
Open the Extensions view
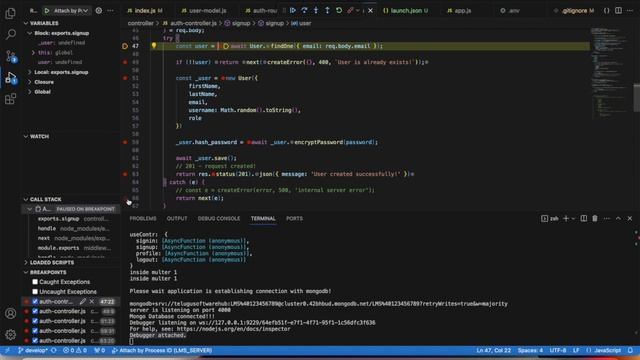(x=10, y=99)
